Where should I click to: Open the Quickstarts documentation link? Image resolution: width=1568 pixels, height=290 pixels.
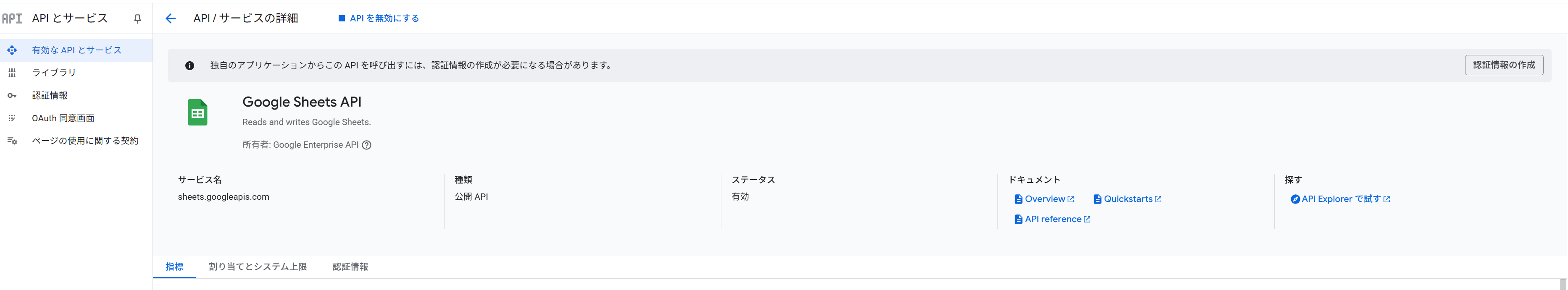point(1128,199)
